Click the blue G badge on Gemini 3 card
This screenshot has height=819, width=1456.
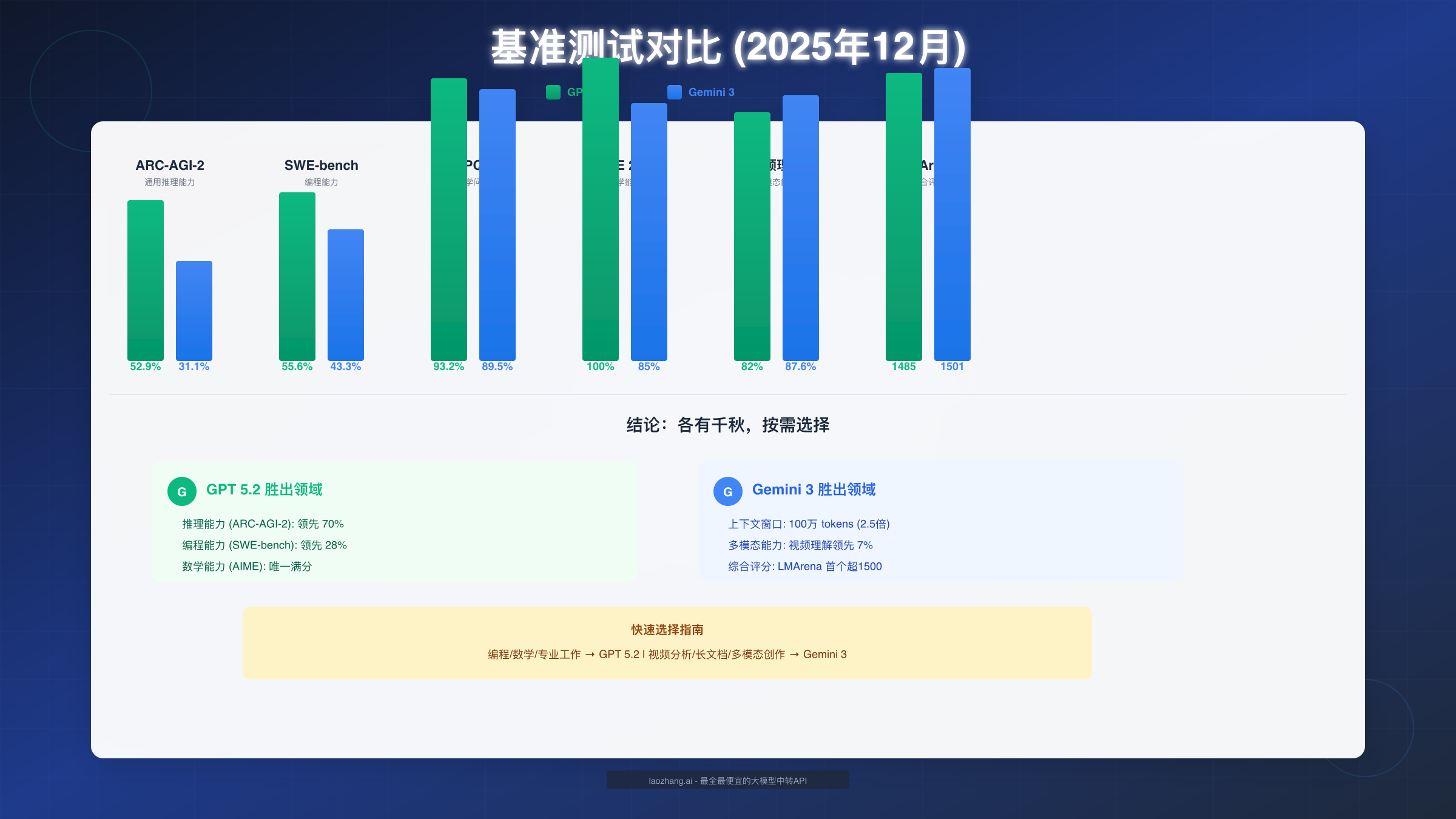728,491
